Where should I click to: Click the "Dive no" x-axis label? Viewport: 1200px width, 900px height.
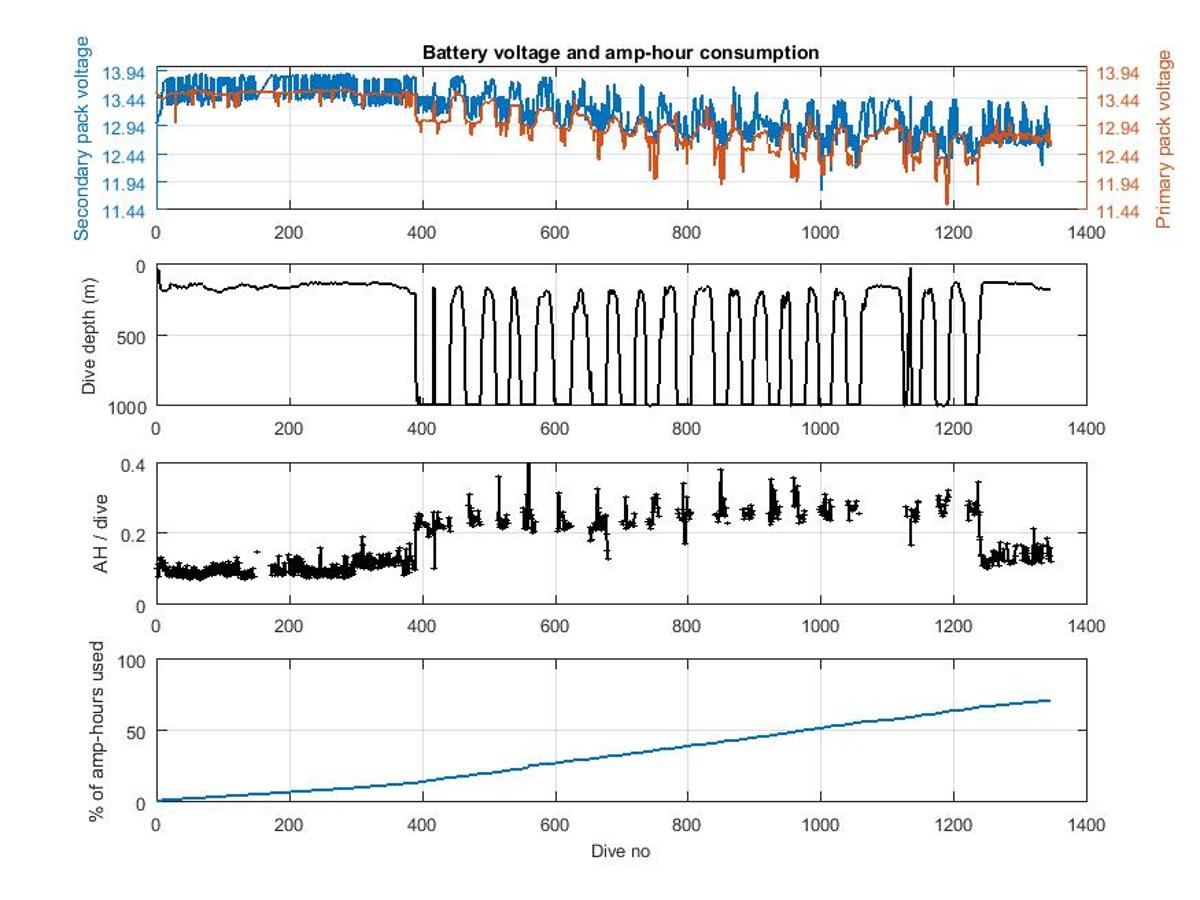(x=620, y=851)
